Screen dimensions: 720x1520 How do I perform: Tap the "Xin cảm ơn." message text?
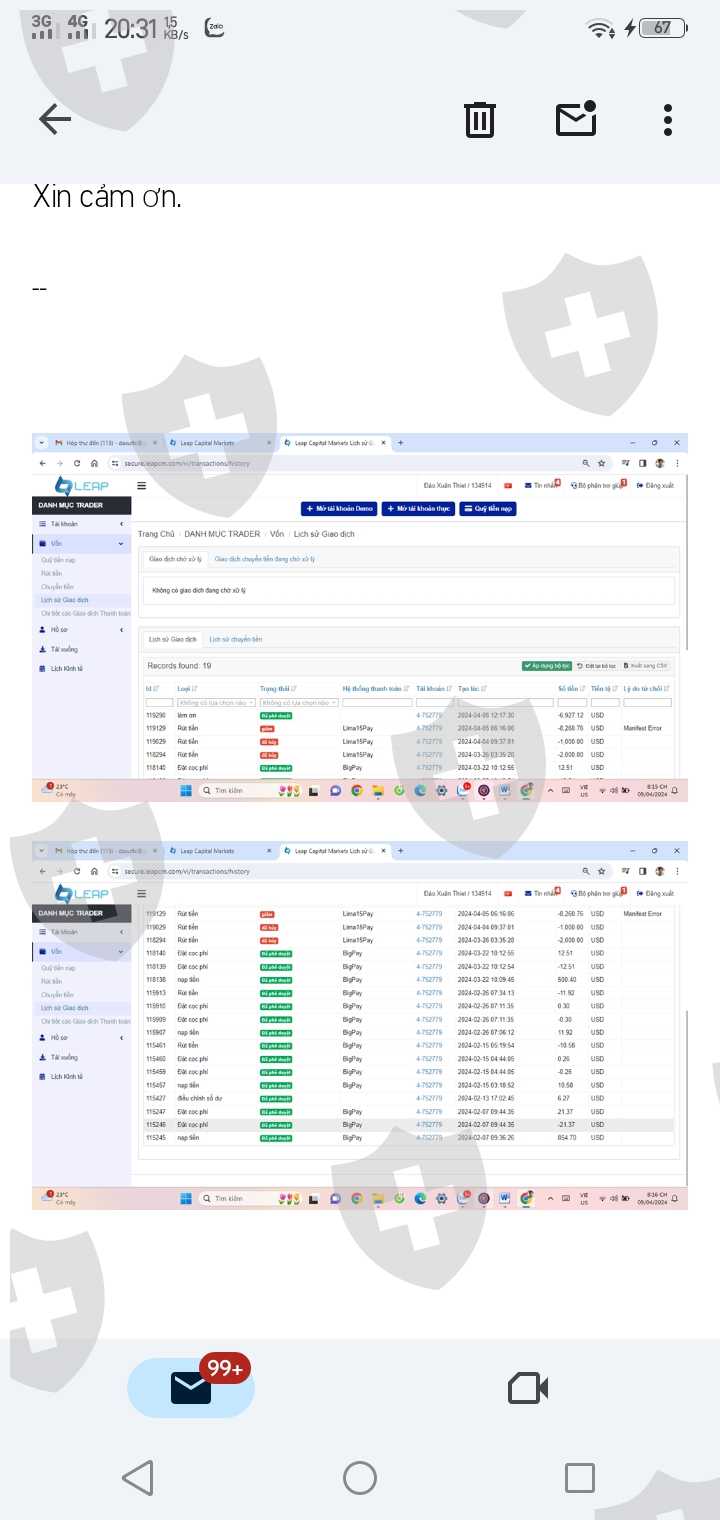(x=107, y=196)
